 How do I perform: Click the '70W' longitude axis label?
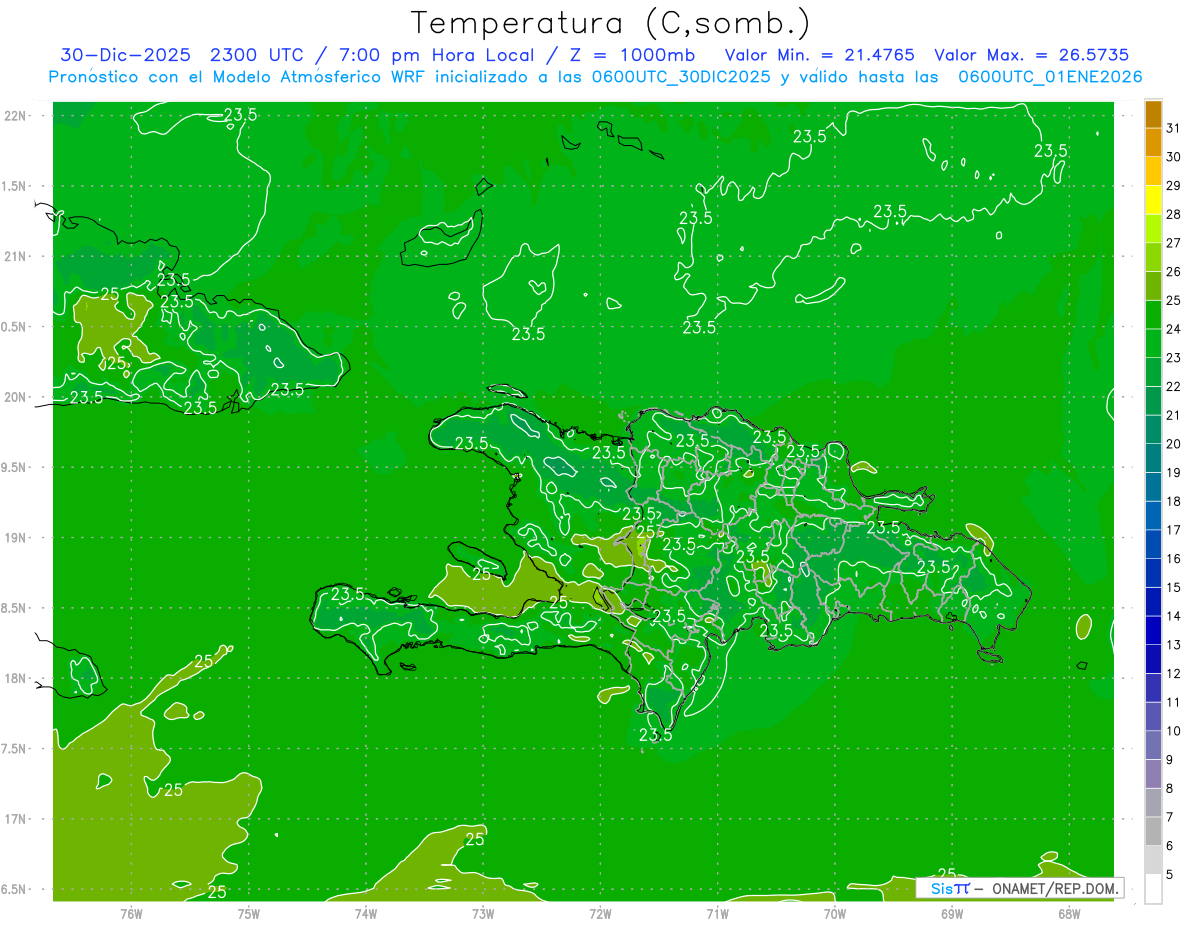tap(835, 914)
